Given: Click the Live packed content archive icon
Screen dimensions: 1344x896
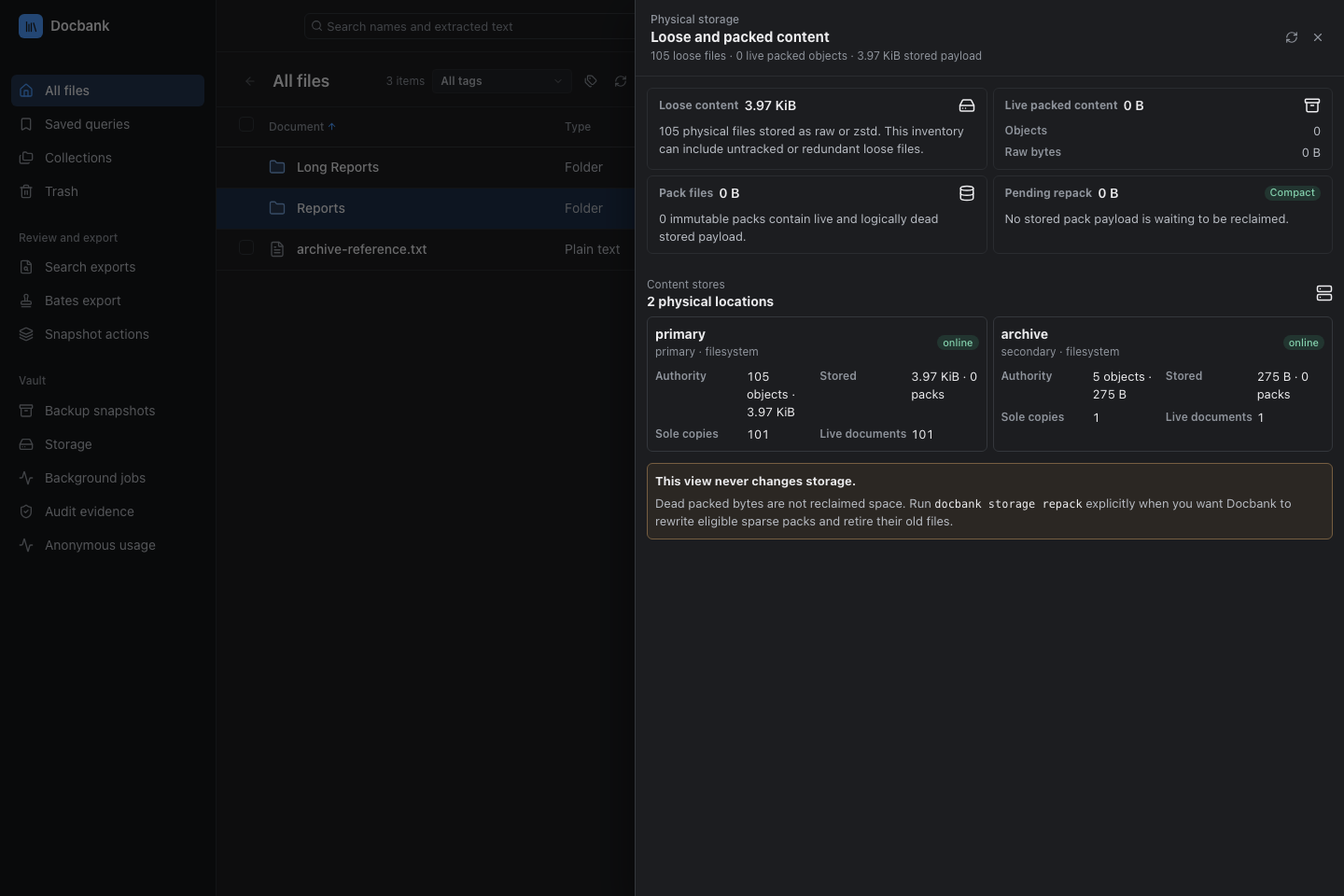Looking at the screenshot, I should (1312, 105).
